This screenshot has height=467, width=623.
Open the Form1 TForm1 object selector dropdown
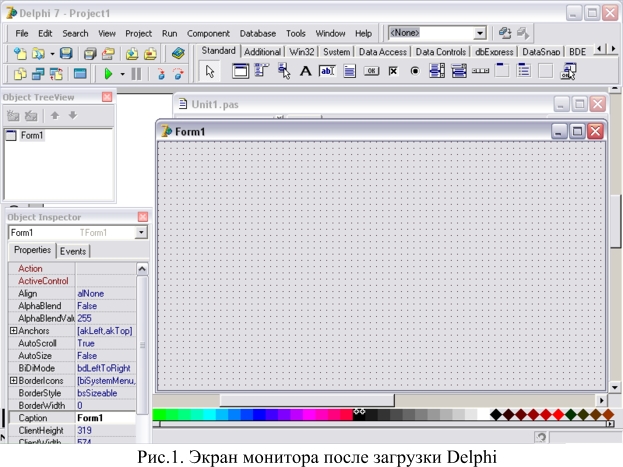point(141,233)
